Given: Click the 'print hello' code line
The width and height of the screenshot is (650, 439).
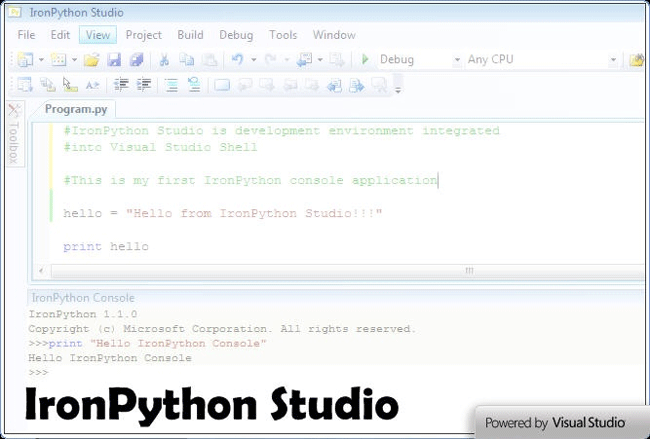Looking at the screenshot, I should point(106,247).
